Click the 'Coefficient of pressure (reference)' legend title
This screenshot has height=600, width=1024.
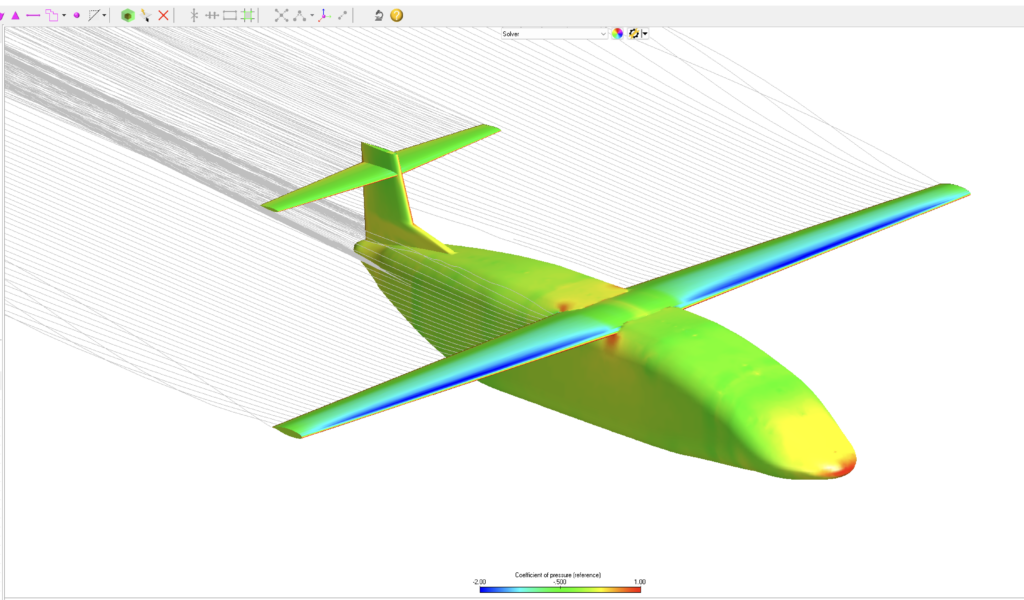[x=558, y=575]
